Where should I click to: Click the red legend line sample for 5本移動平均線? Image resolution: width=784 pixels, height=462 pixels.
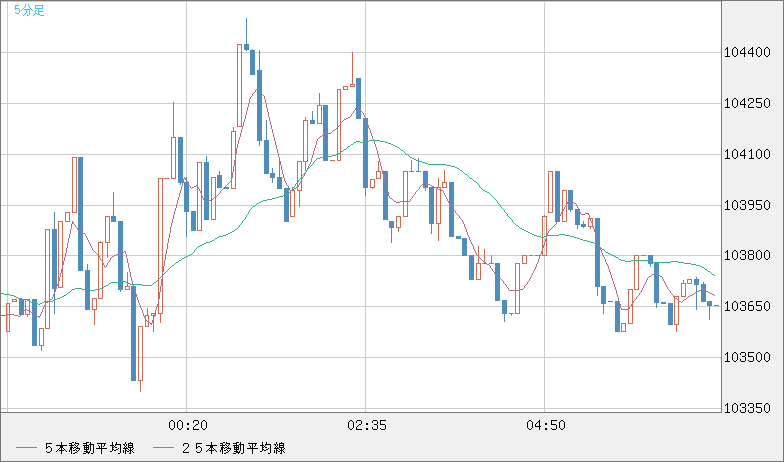pyautogui.click(x=26, y=448)
